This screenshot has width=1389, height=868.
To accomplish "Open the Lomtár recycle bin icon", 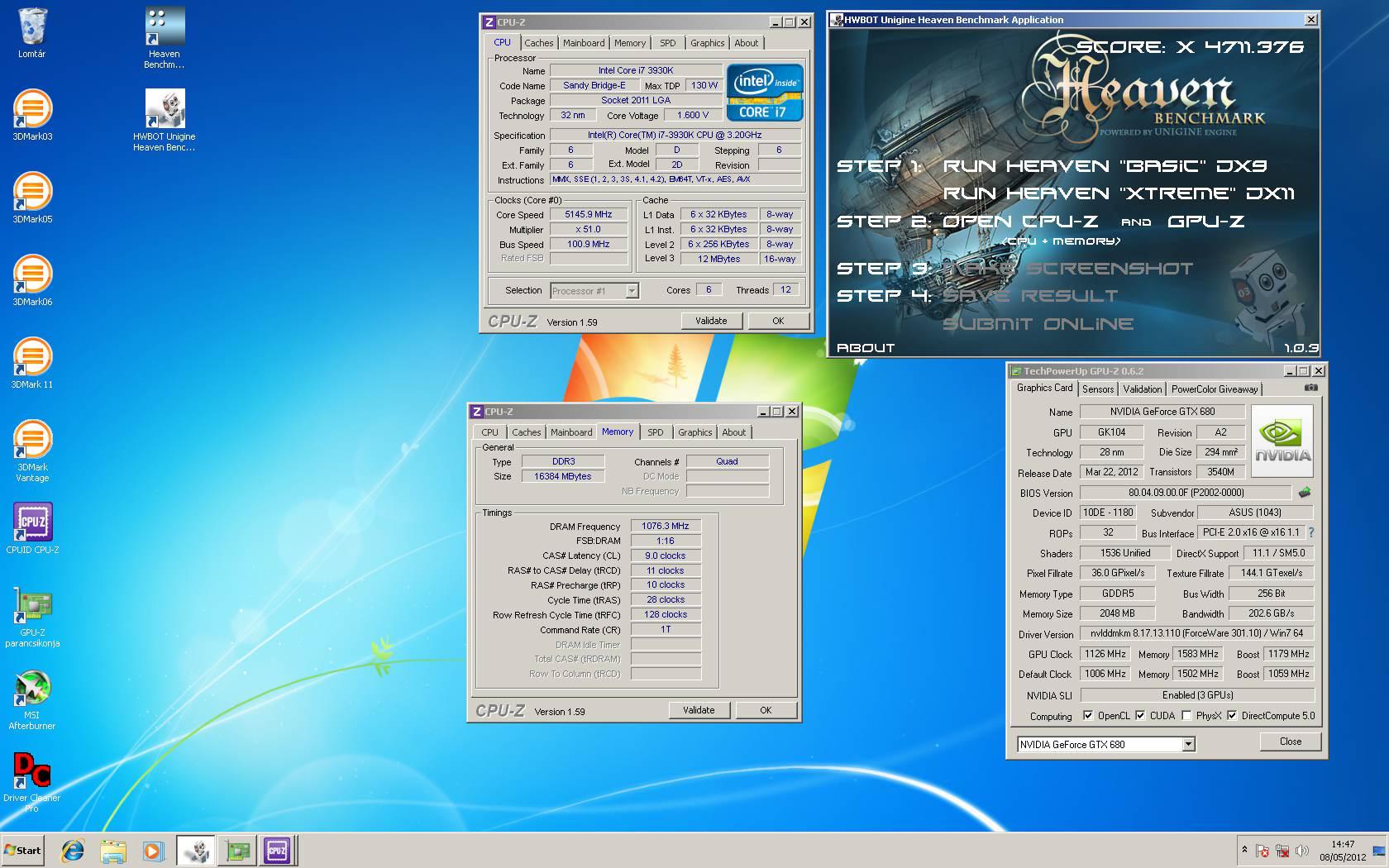I will (x=31, y=33).
